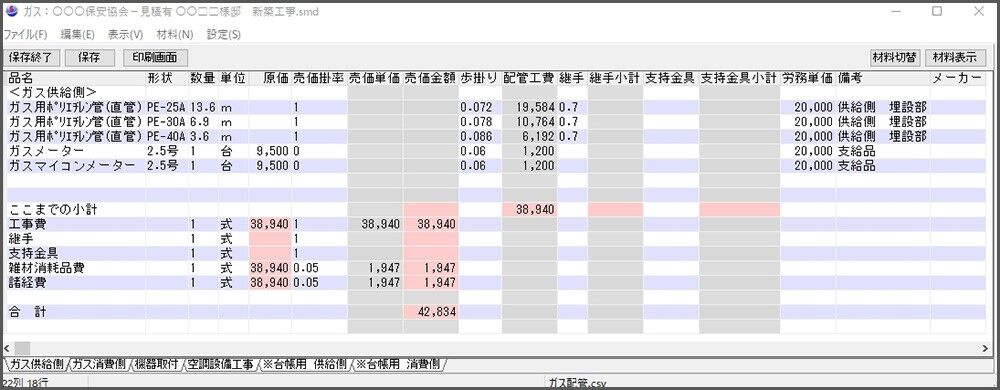The image size is (1000, 390).
Task: Open the ファイル(F) menu
Action: click(x=26, y=34)
